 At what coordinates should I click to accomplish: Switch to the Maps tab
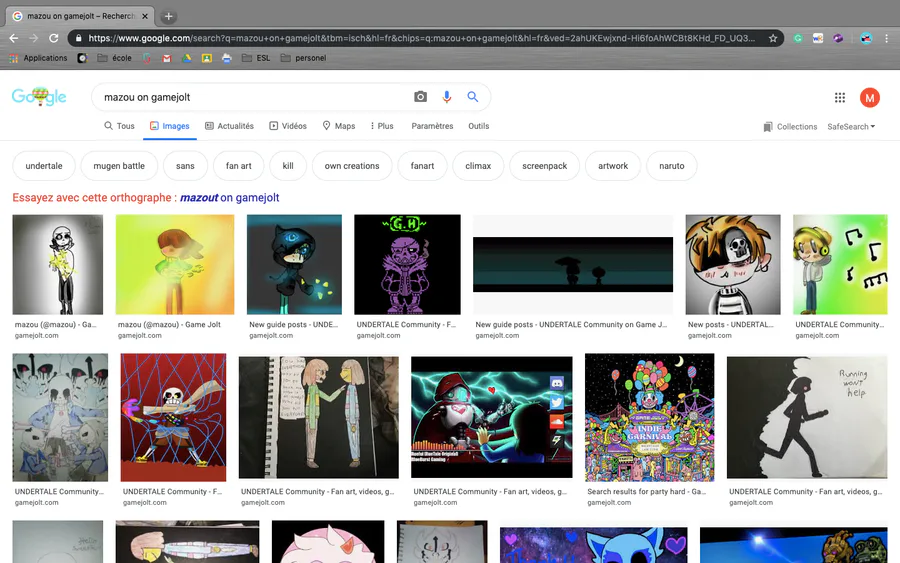[339, 126]
